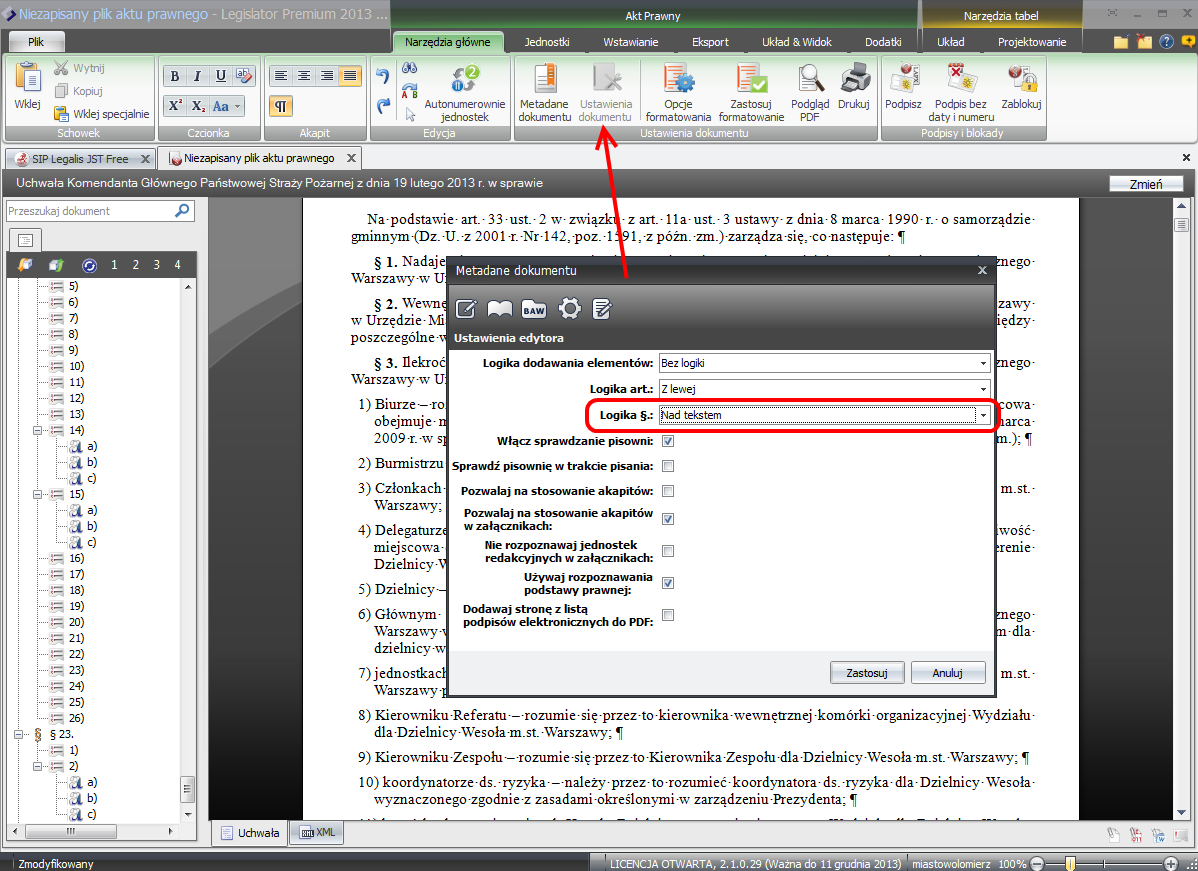Toggle bold text formatting
This screenshot has width=1198, height=871.
(x=175, y=76)
